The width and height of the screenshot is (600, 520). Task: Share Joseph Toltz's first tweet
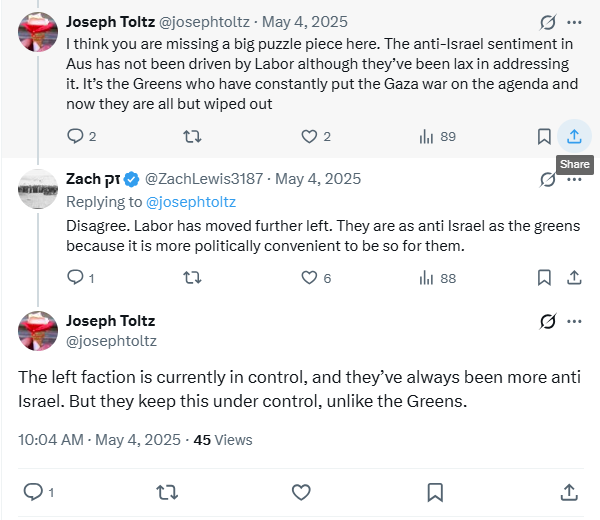click(574, 136)
